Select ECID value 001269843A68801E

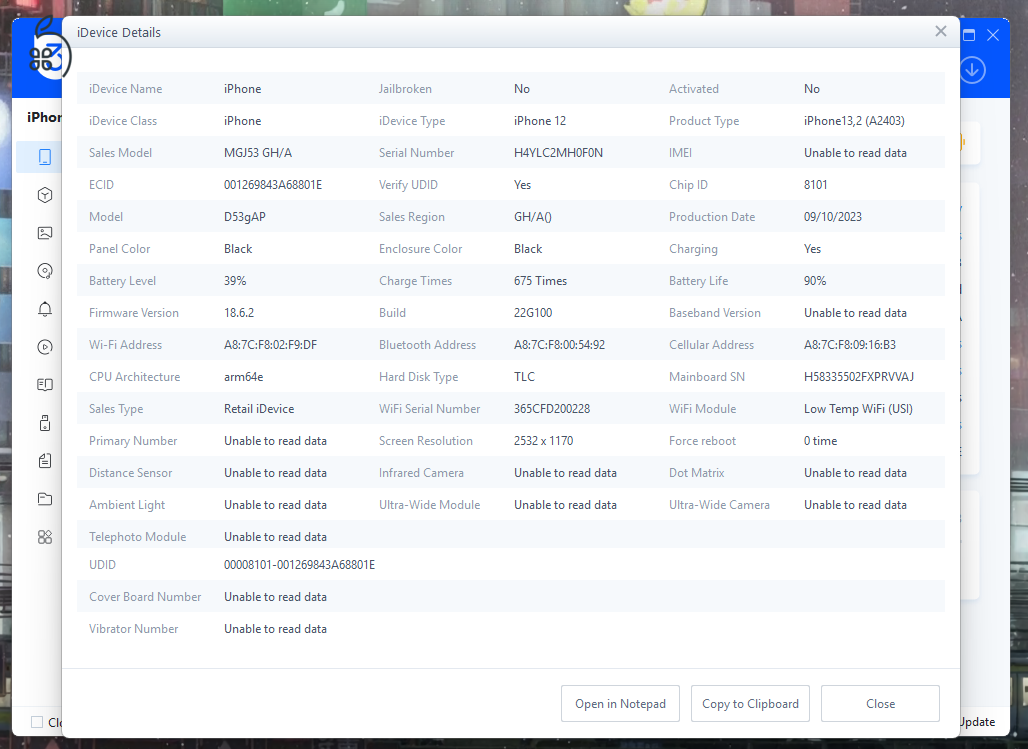coord(273,185)
